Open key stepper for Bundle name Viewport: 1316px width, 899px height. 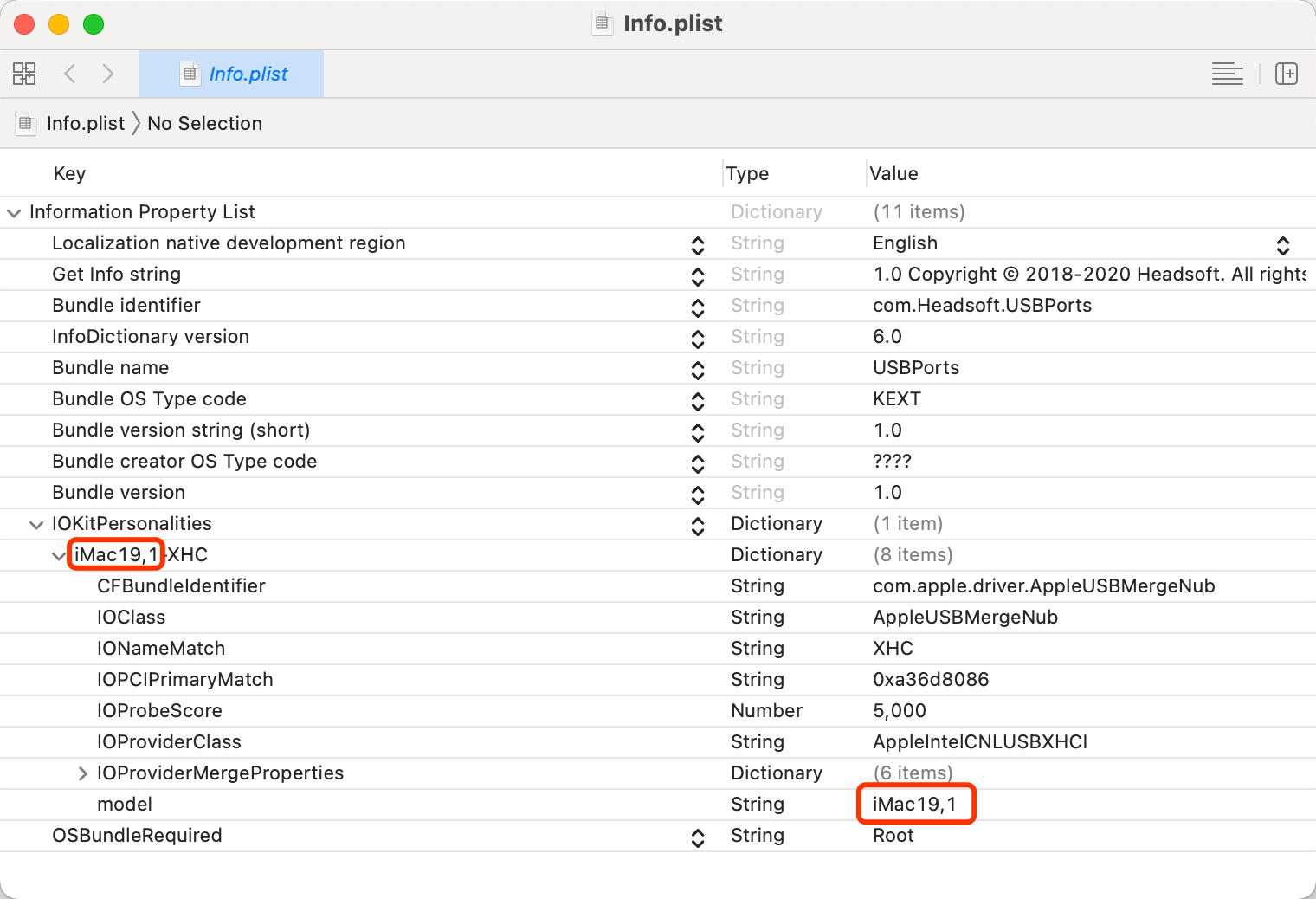pyautogui.click(x=698, y=370)
